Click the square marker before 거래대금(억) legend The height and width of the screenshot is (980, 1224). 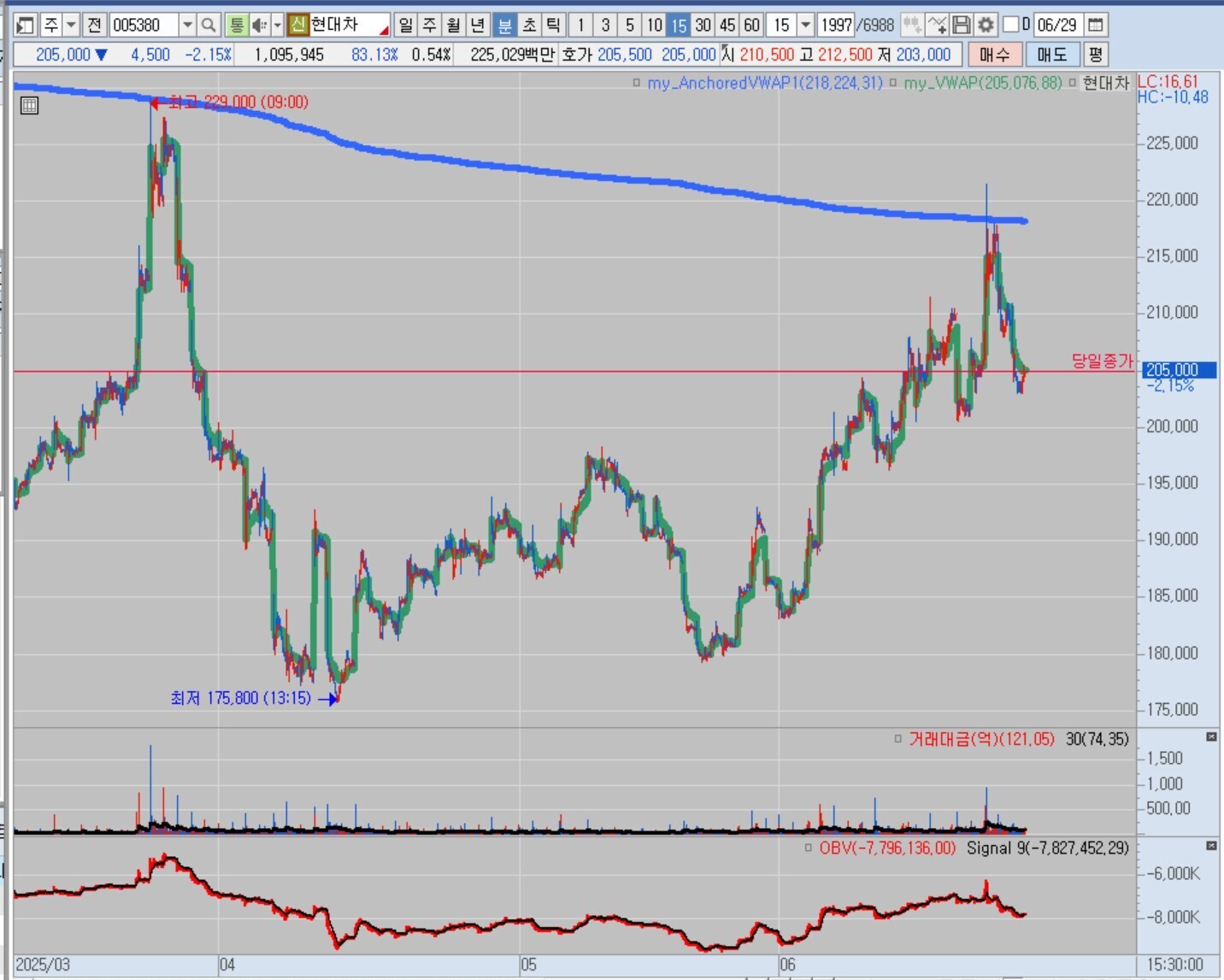(897, 739)
